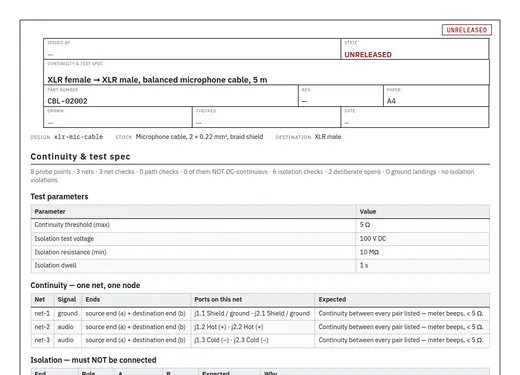
Task: Click the expected continuity text for net-2
Action: pos(401,327)
